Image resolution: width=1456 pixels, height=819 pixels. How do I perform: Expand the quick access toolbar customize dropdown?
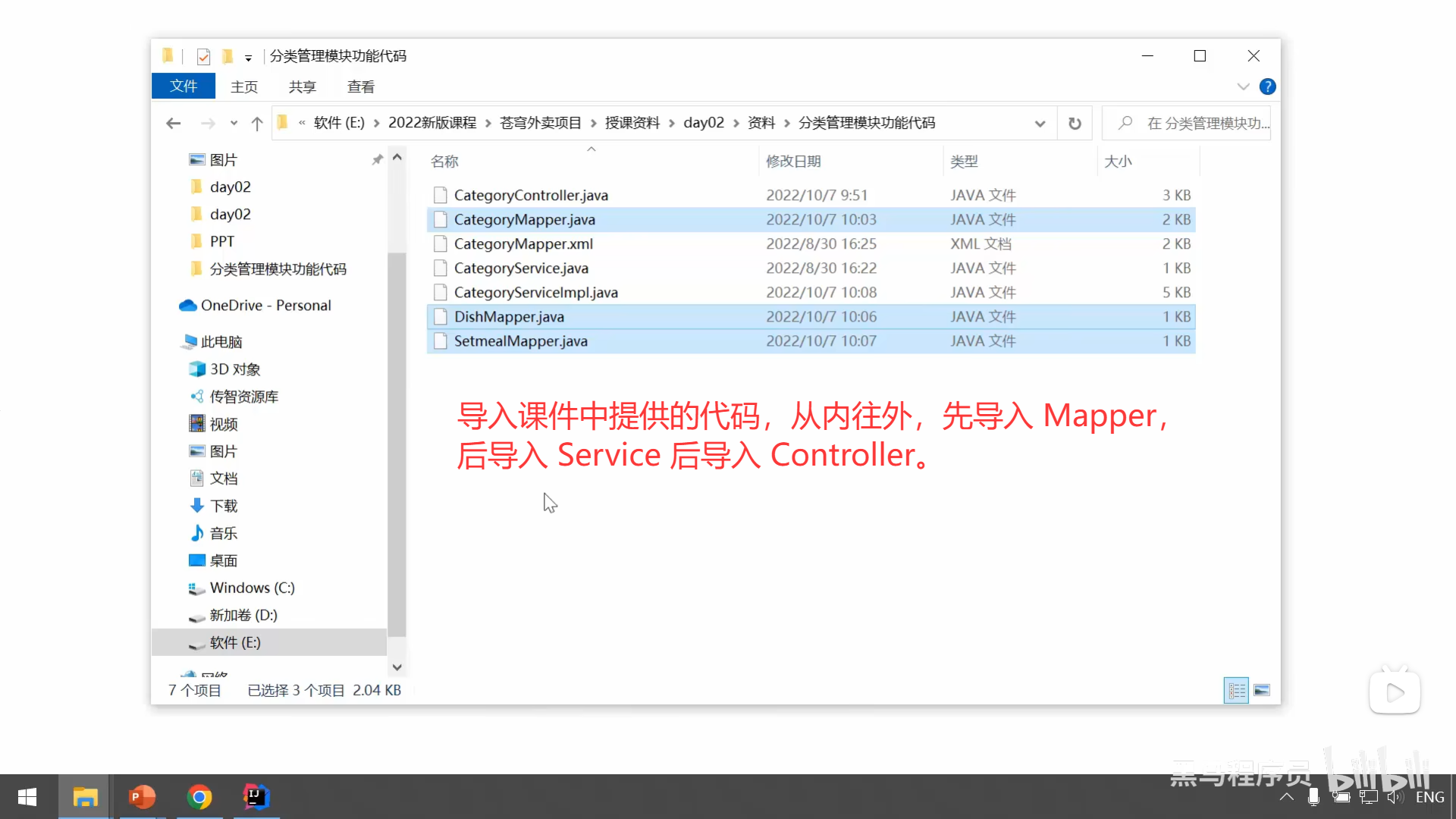point(247,57)
